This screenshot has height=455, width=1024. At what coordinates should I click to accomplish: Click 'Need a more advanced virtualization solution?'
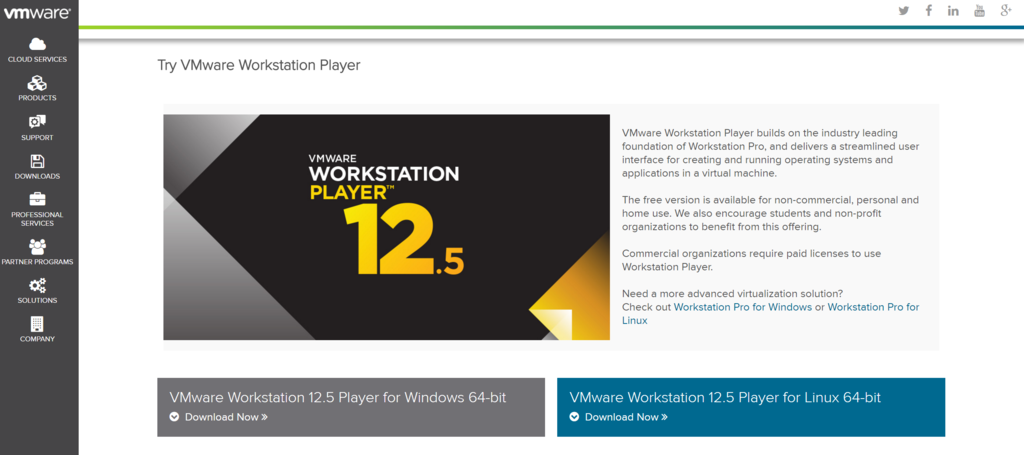pyautogui.click(x=732, y=293)
